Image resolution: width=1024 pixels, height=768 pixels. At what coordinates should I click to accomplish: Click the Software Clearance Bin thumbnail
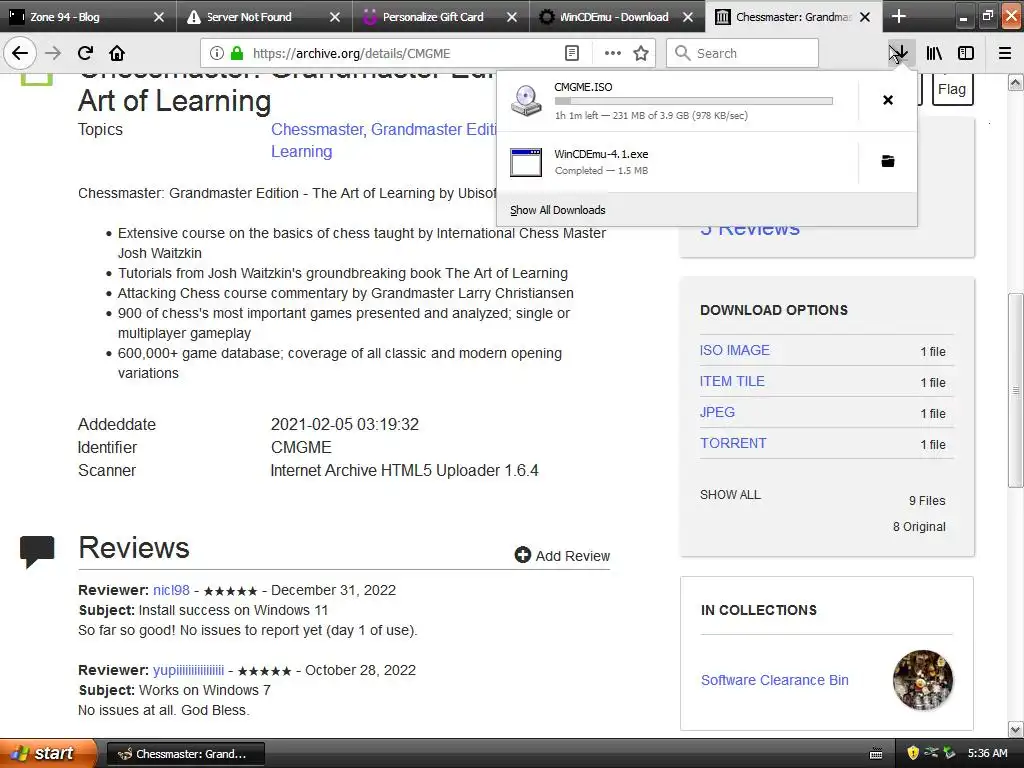coord(922,680)
